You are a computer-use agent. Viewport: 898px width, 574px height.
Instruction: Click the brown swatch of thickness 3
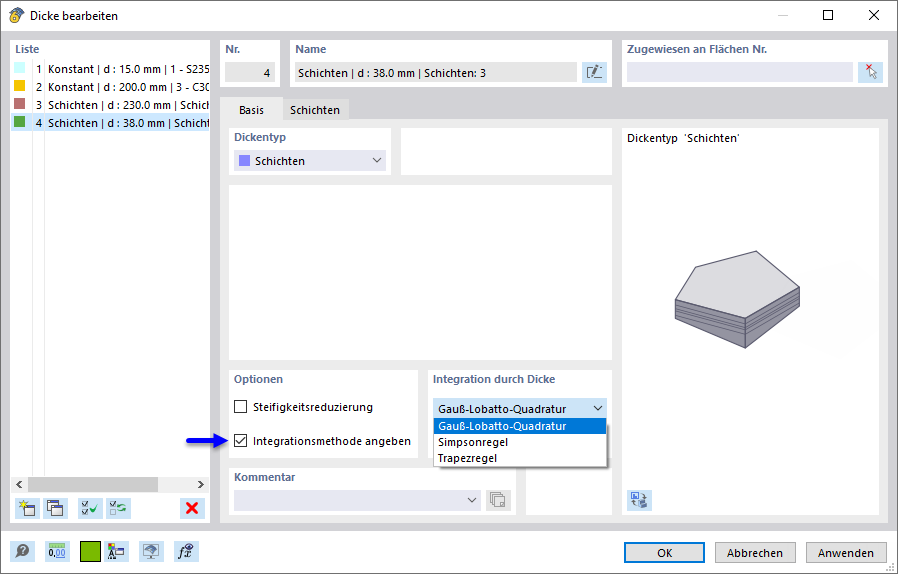[19, 104]
